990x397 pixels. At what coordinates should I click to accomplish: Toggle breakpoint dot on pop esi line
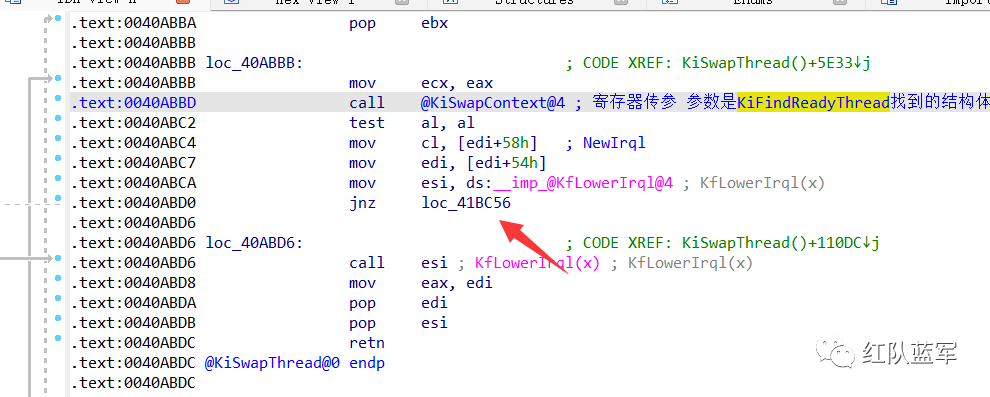[x=58, y=319]
